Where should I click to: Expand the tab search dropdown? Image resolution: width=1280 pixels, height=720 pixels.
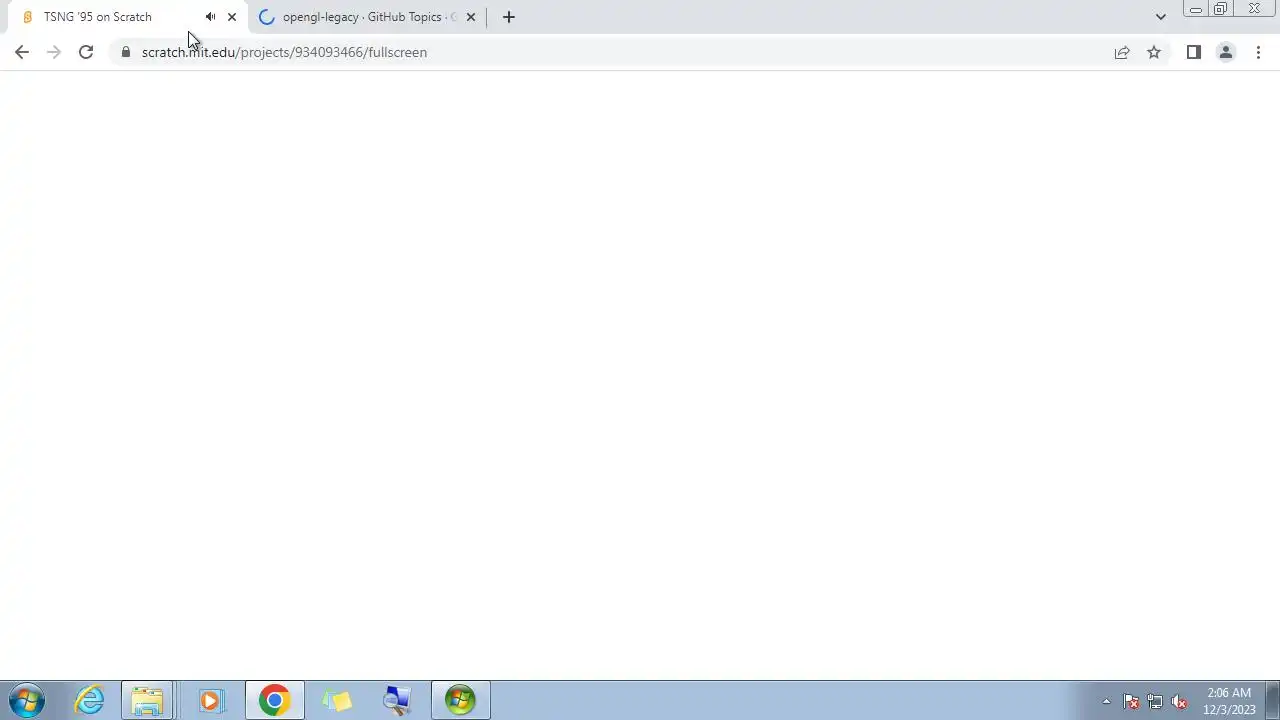tap(1160, 17)
